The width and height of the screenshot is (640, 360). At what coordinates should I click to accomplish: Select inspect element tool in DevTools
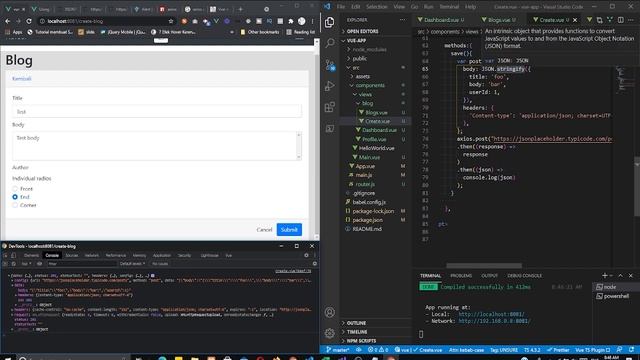point(5,255)
